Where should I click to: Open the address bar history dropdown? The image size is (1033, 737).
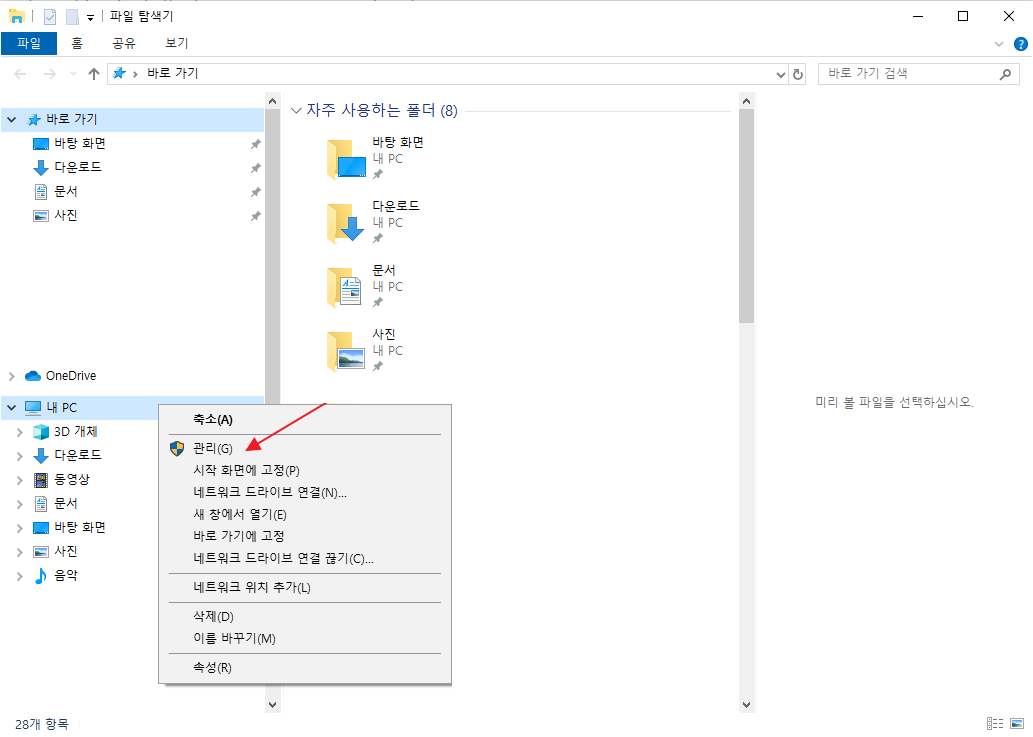[x=781, y=74]
